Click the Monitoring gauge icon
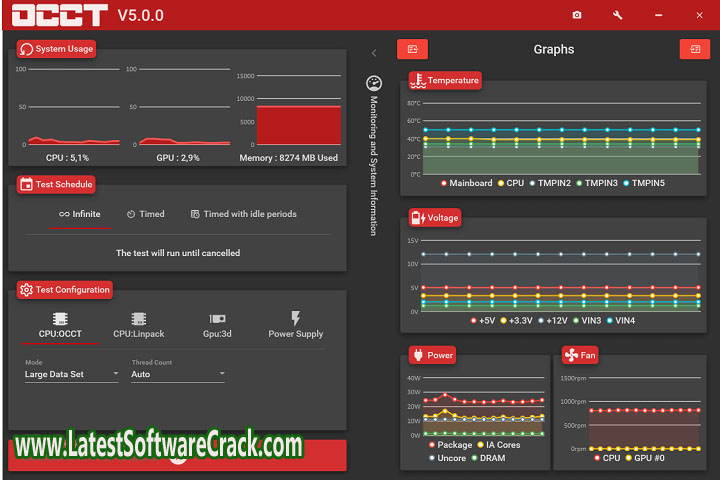Image resolution: width=720 pixels, height=480 pixels. tap(374, 83)
